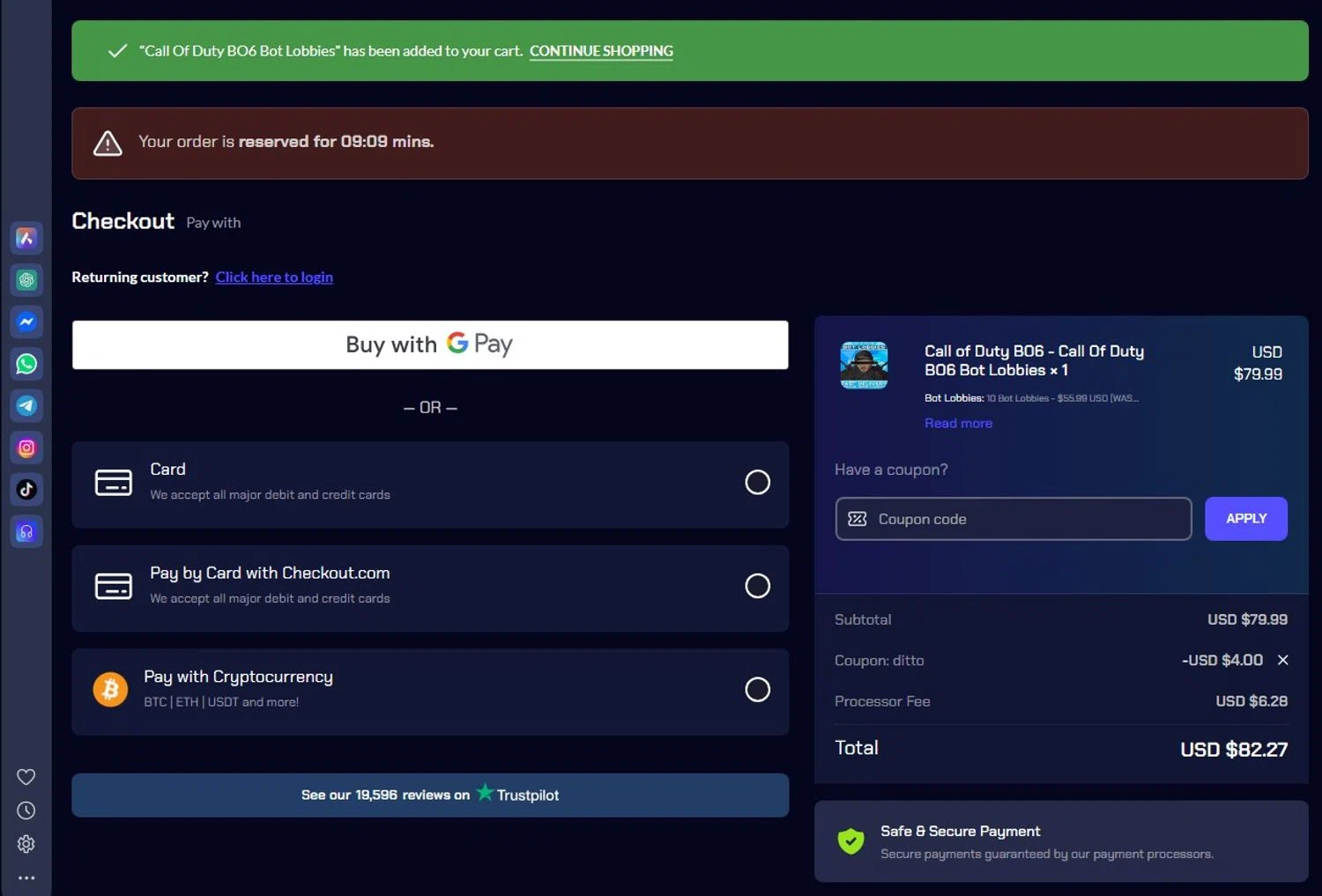
Task: Click the APPLY coupon button
Action: click(x=1246, y=519)
